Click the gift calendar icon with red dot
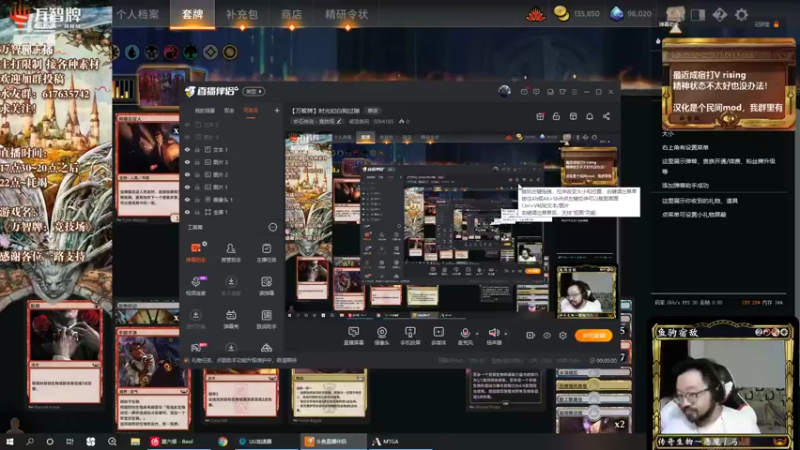The height and width of the screenshot is (450, 800). tap(540, 116)
